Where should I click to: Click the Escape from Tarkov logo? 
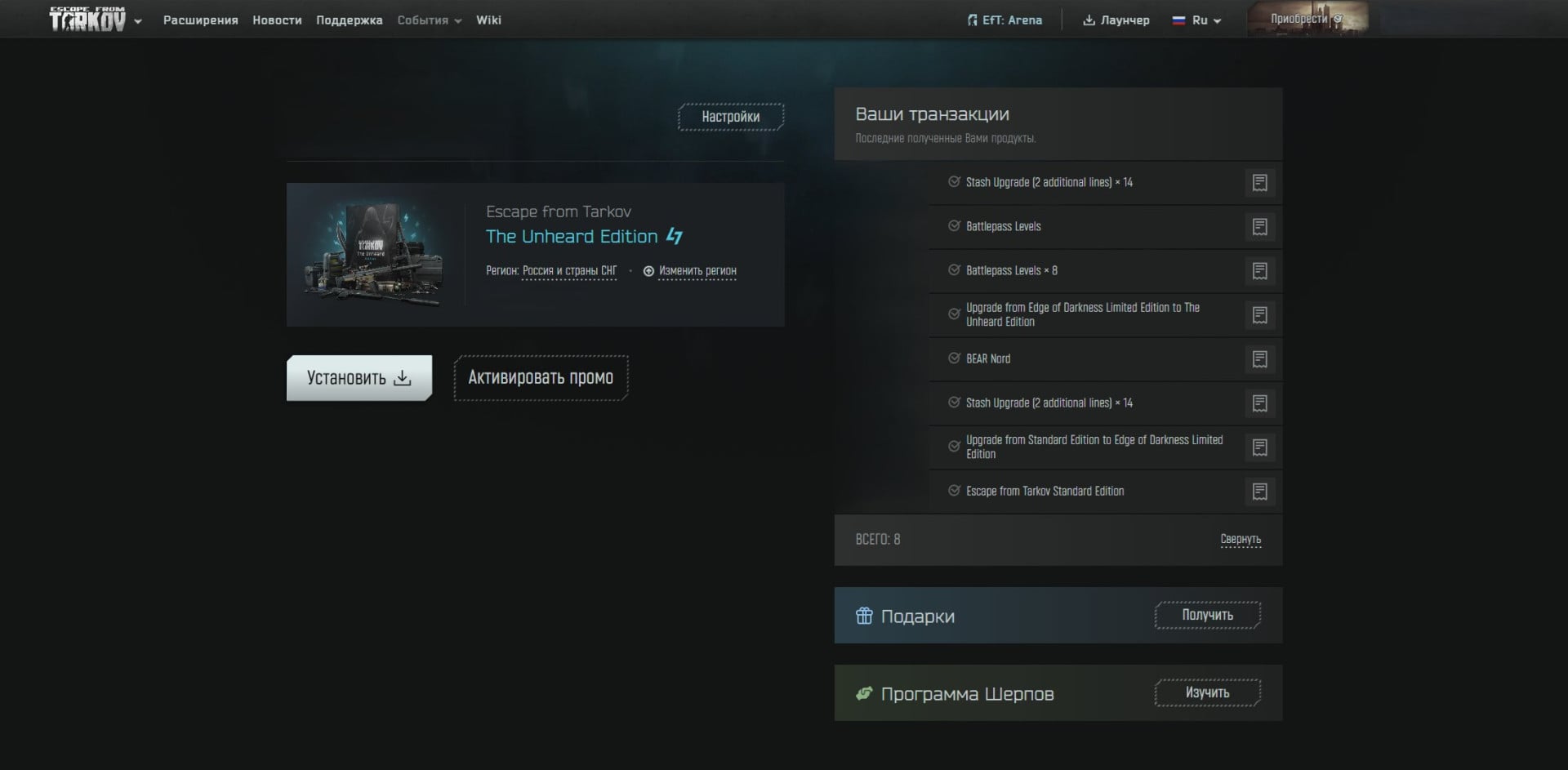tap(87, 19)
